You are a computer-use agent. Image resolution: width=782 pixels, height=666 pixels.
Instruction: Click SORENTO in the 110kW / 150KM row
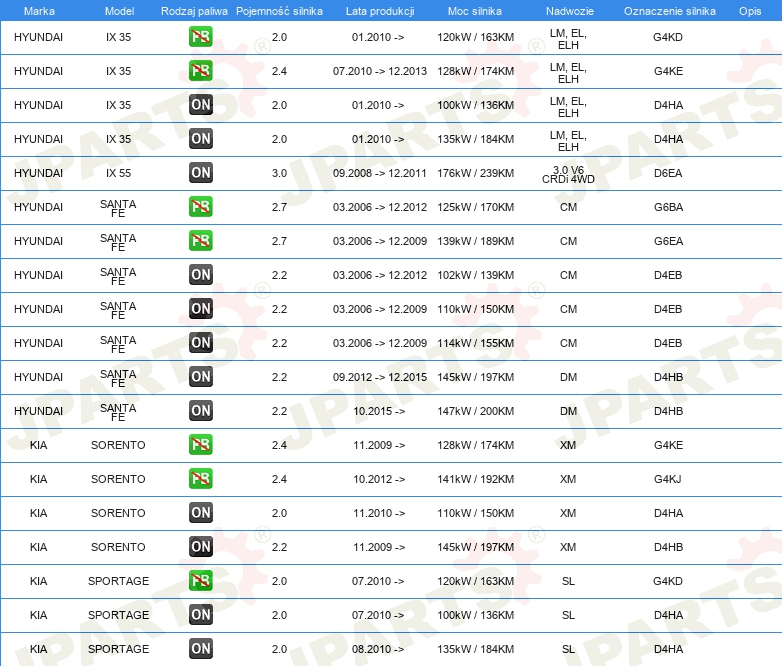tap(118, 513)
